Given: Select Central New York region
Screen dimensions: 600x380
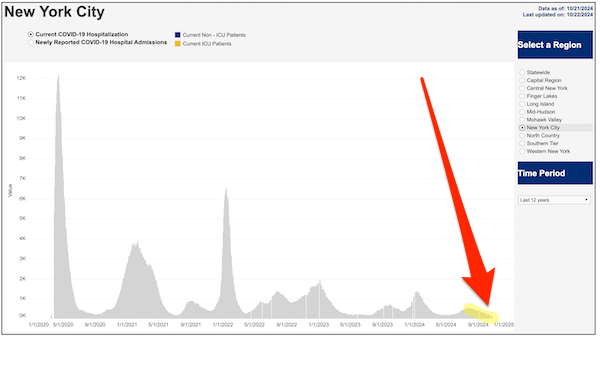Looking at the screenshot, I should click(522, 88).
